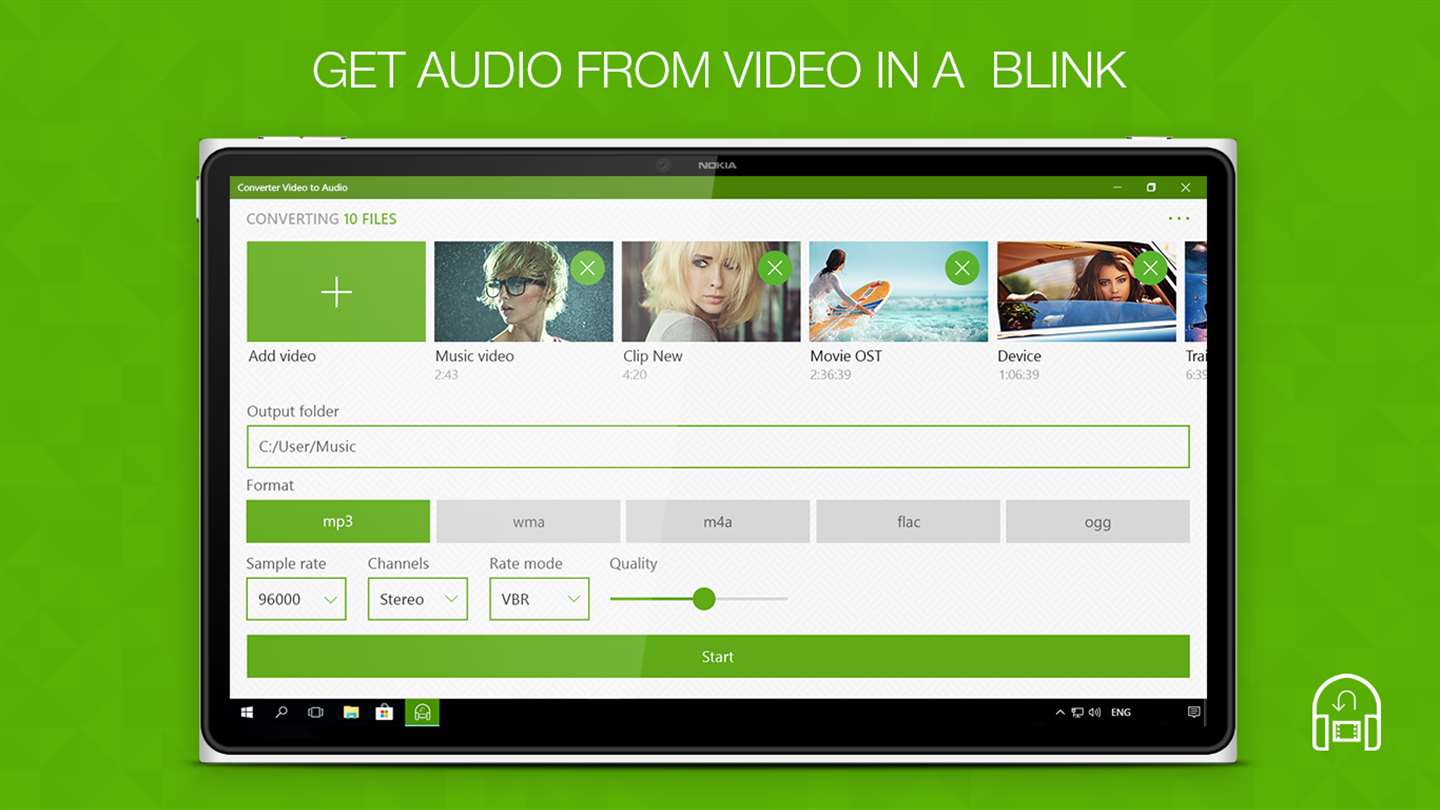The width and height of the screenshot is (1440, 810).
Task: Show hidden system tray icons
Action: point(1060,712)
